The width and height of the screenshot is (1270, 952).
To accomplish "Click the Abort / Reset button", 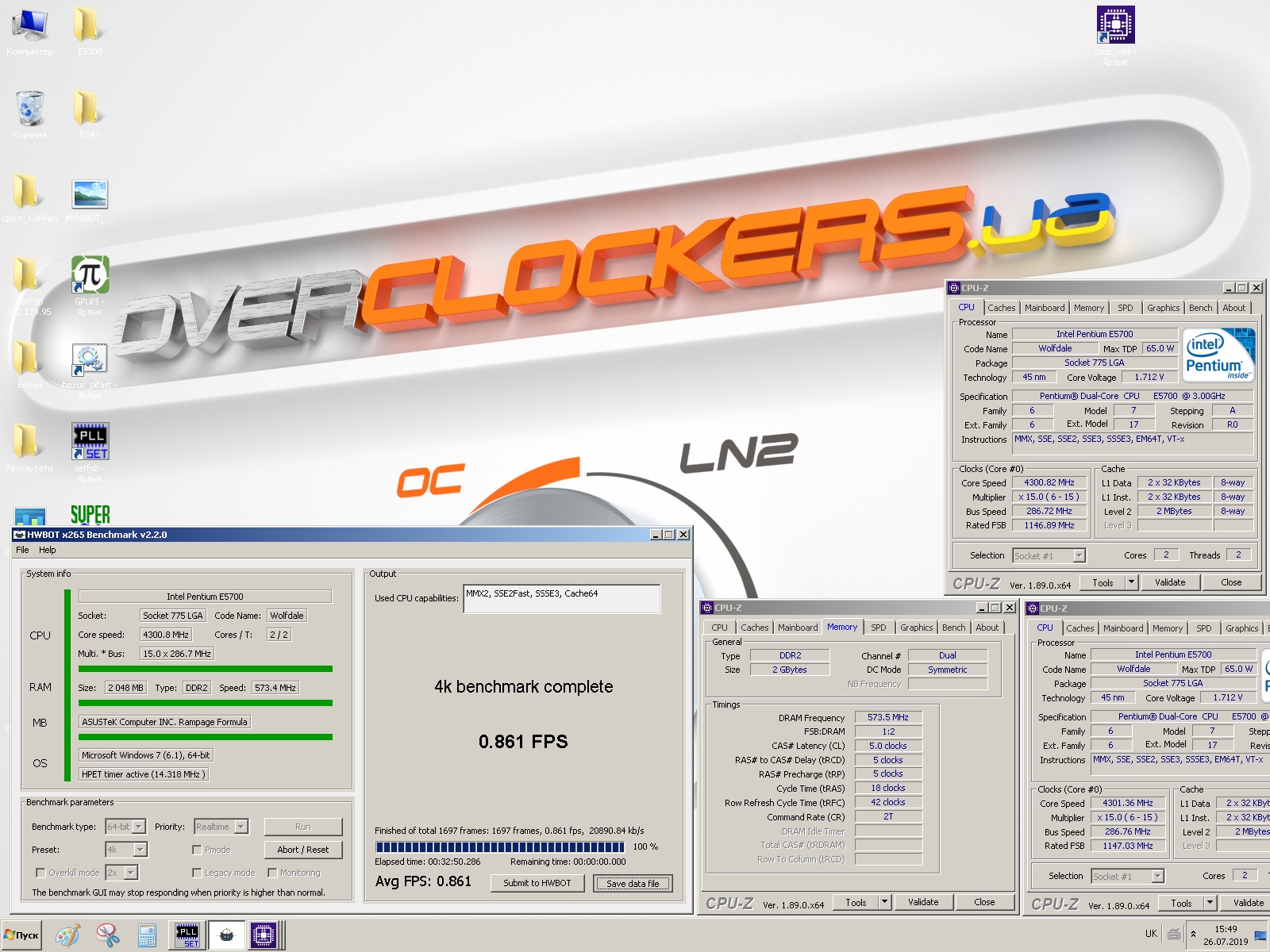I will click(303, 850).
